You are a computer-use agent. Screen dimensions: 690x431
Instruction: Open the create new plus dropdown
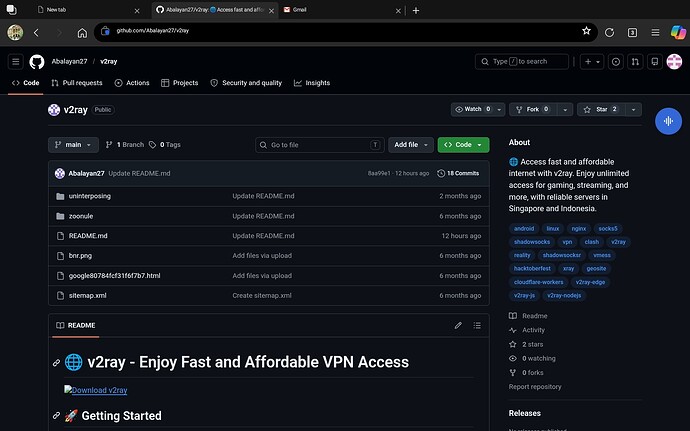coord(592,62)
